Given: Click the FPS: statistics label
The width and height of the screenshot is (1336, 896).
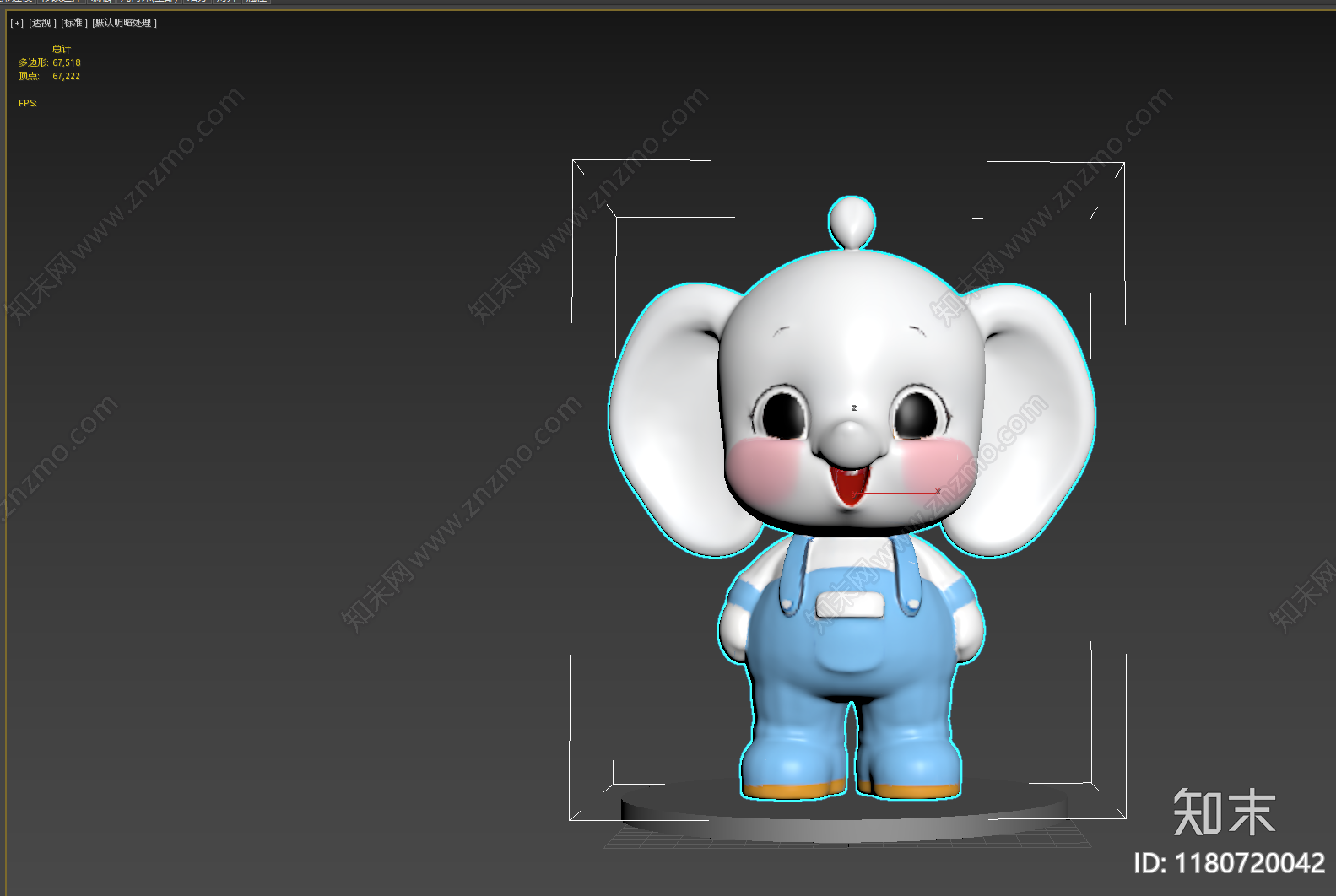Looking at the screenshot, I should (x=28, y=103).
